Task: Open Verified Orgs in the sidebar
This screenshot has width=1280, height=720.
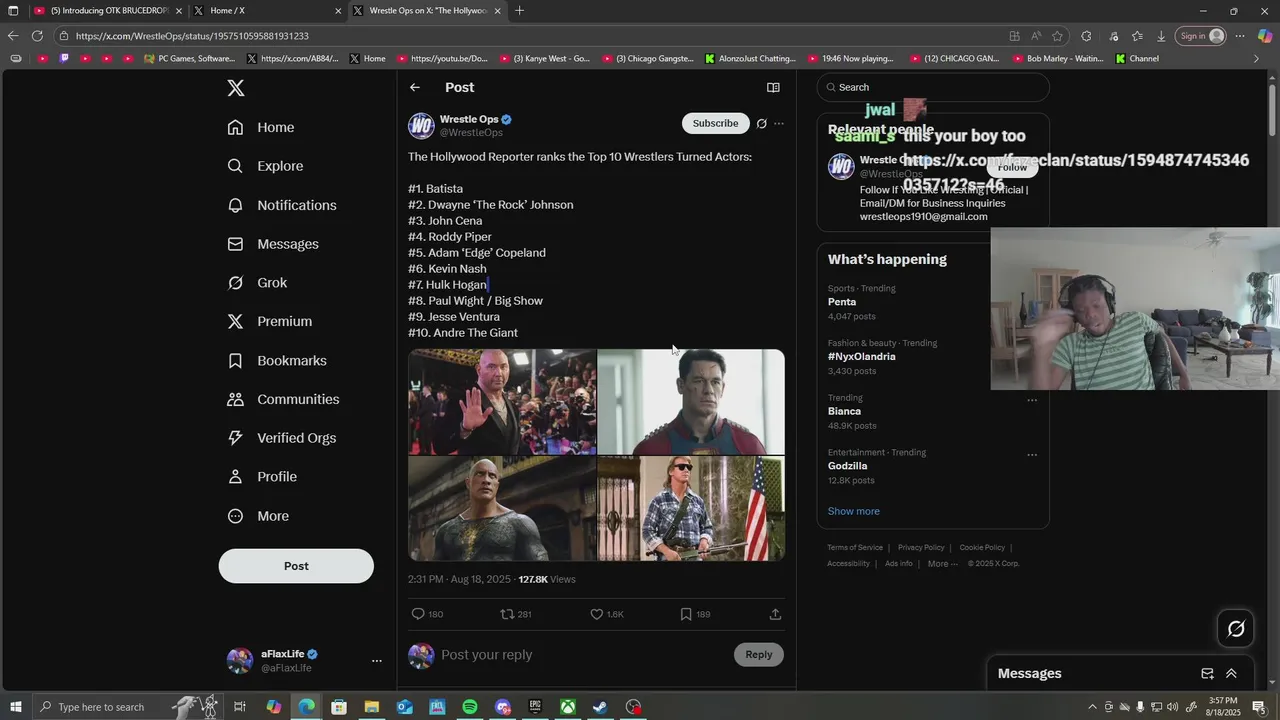Action: tap(282, 438)
